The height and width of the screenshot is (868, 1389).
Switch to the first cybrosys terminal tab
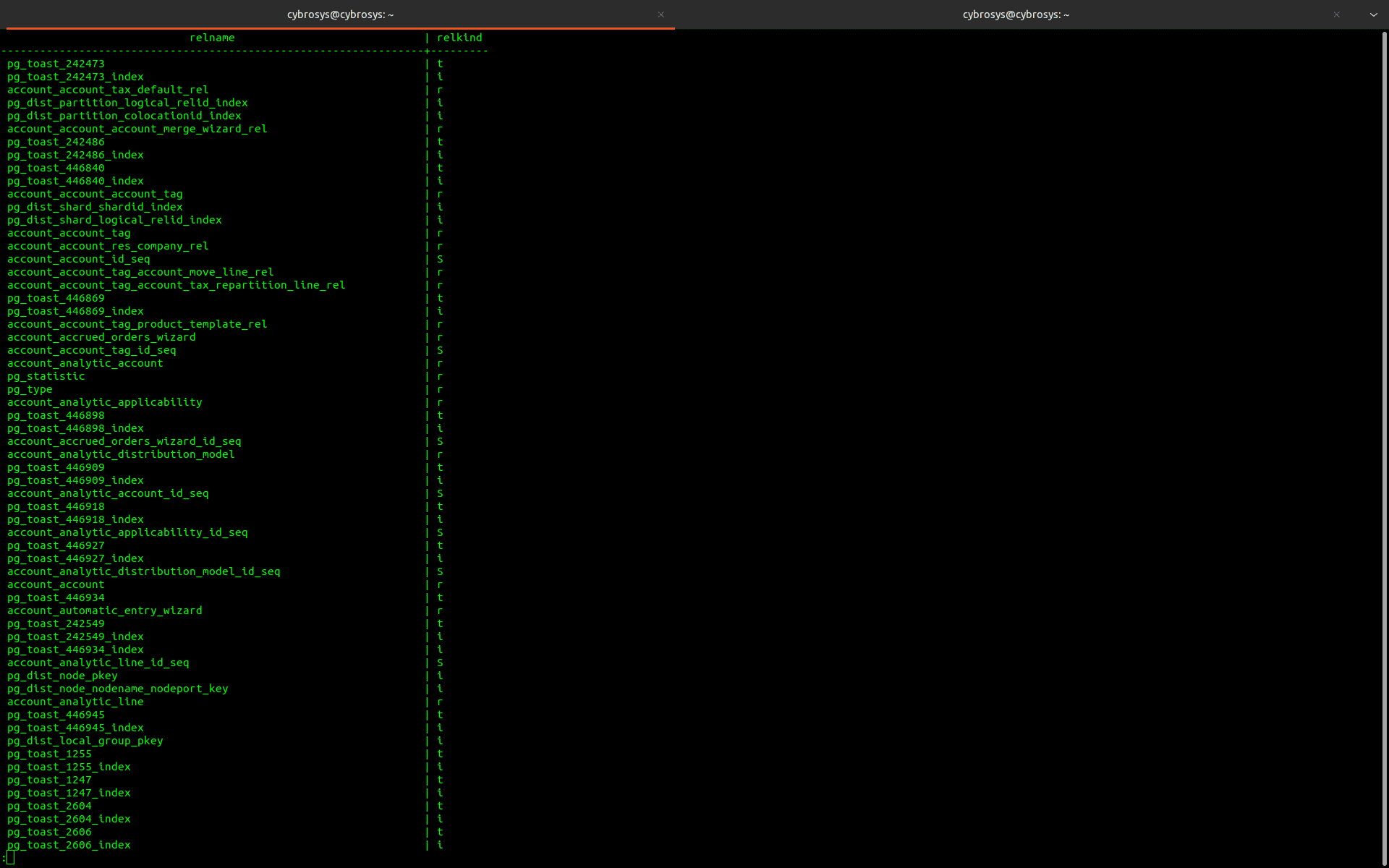pyautogui.click(x=340, y=14)
